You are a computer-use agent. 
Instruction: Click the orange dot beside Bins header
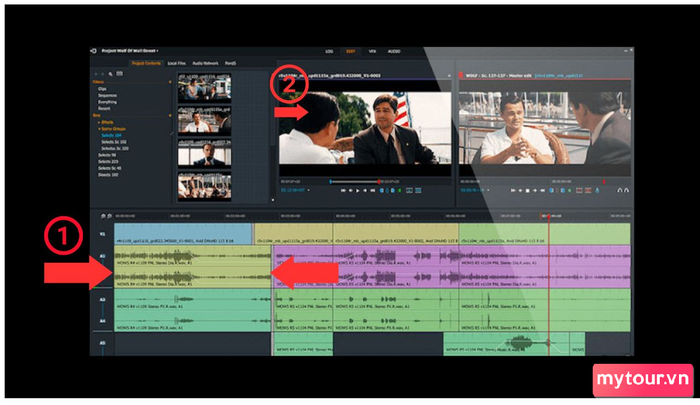coord(170,116)
